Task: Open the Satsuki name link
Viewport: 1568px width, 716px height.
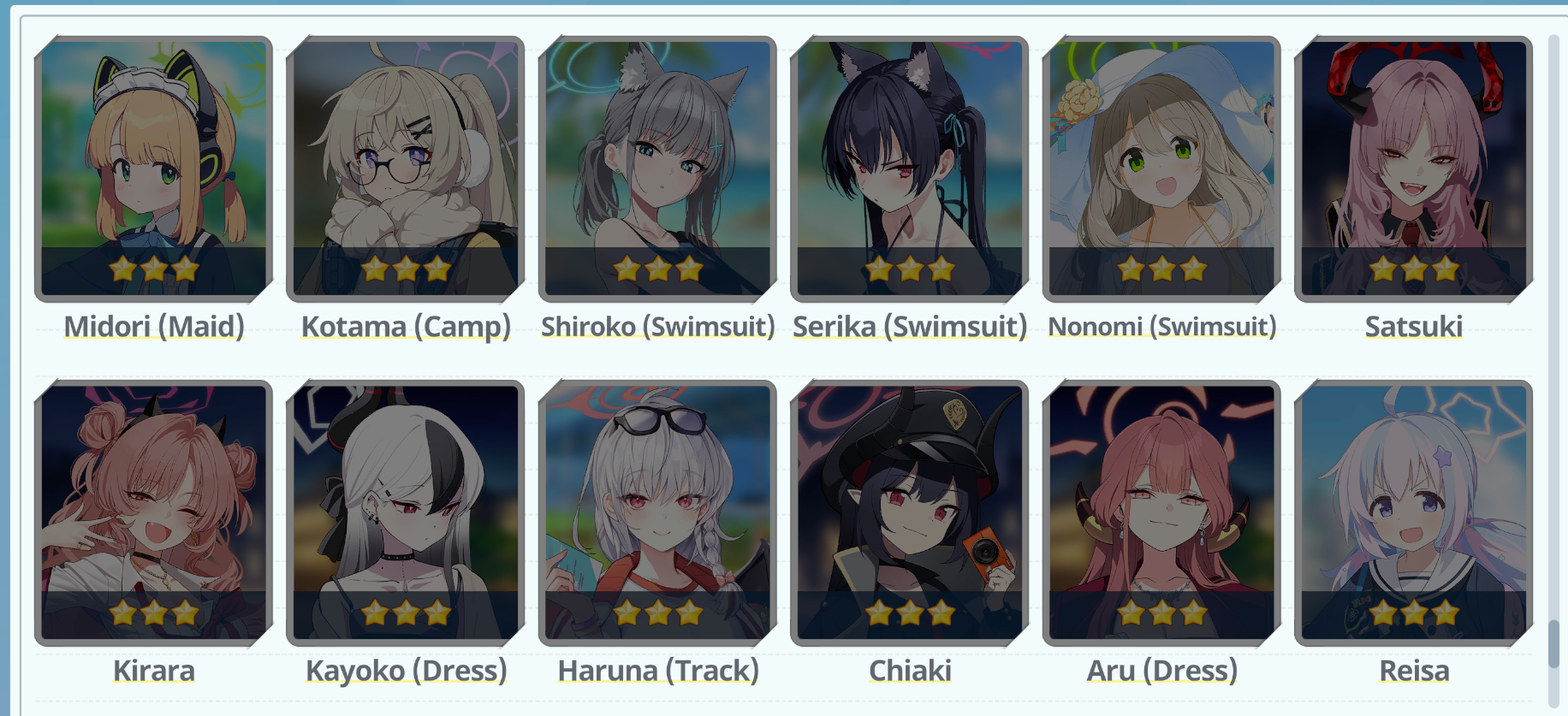Action: coord(1414,327)
